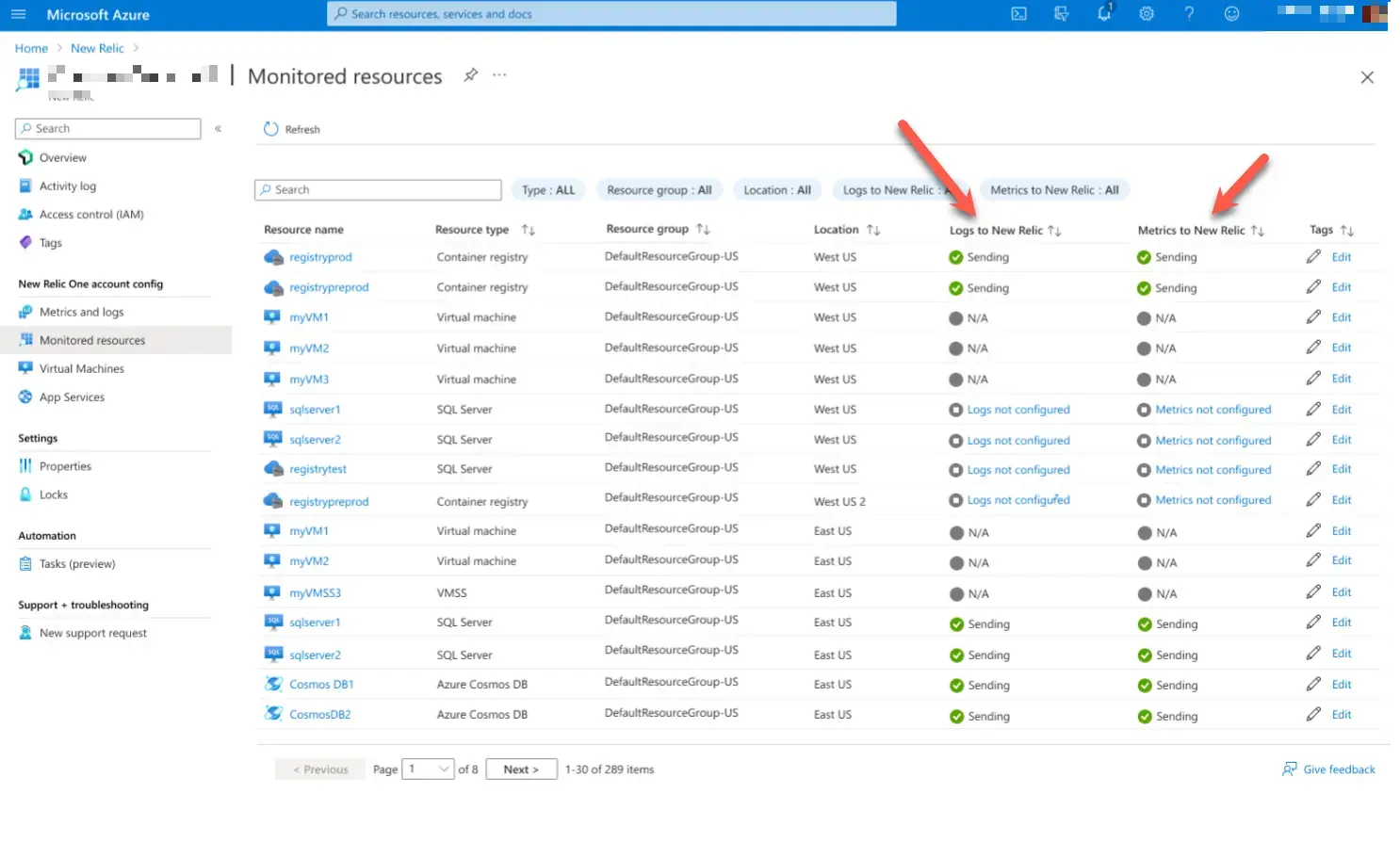Image resolution: width=1400 pixels, height=842 pixels.
Task: Go to Metrics and logs in sidebar
Action: coord(81,312)
